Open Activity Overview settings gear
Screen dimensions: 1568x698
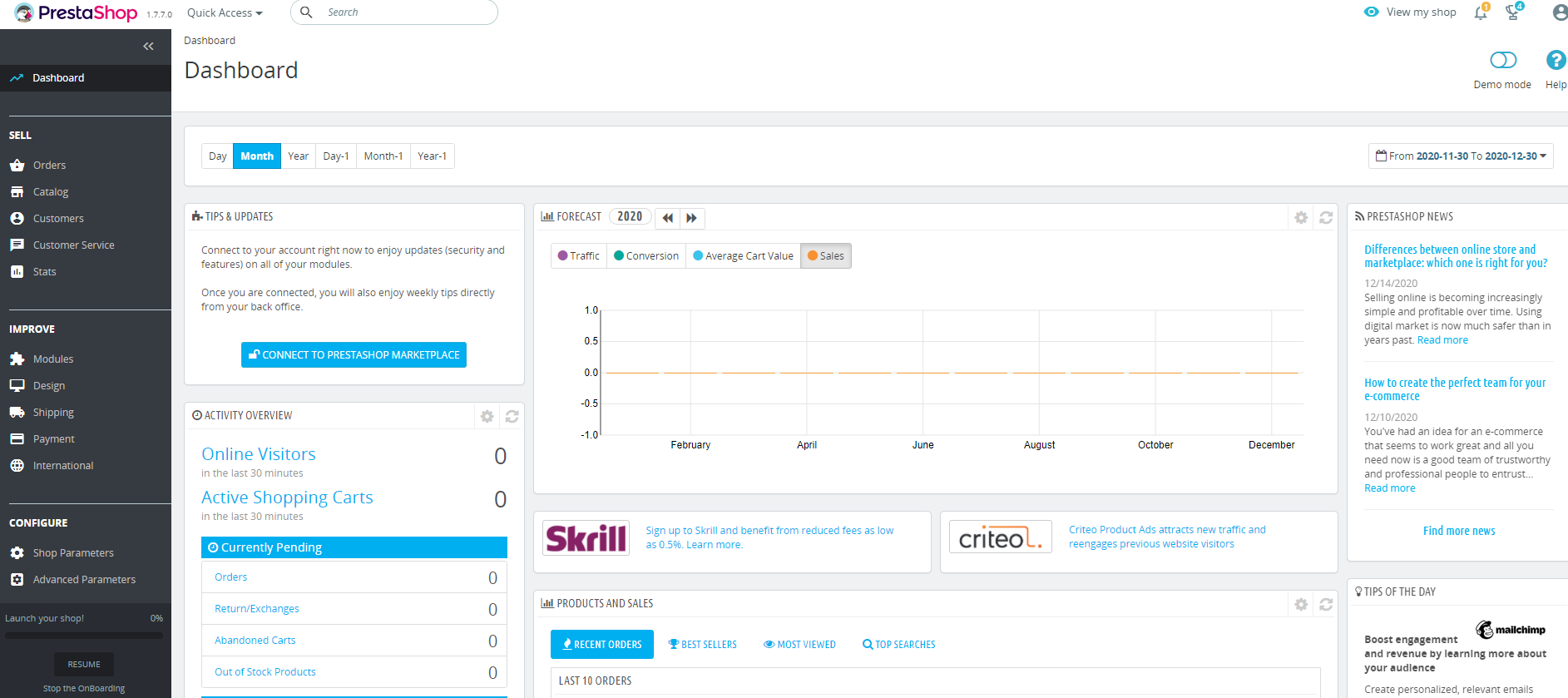tap(487, 416)
